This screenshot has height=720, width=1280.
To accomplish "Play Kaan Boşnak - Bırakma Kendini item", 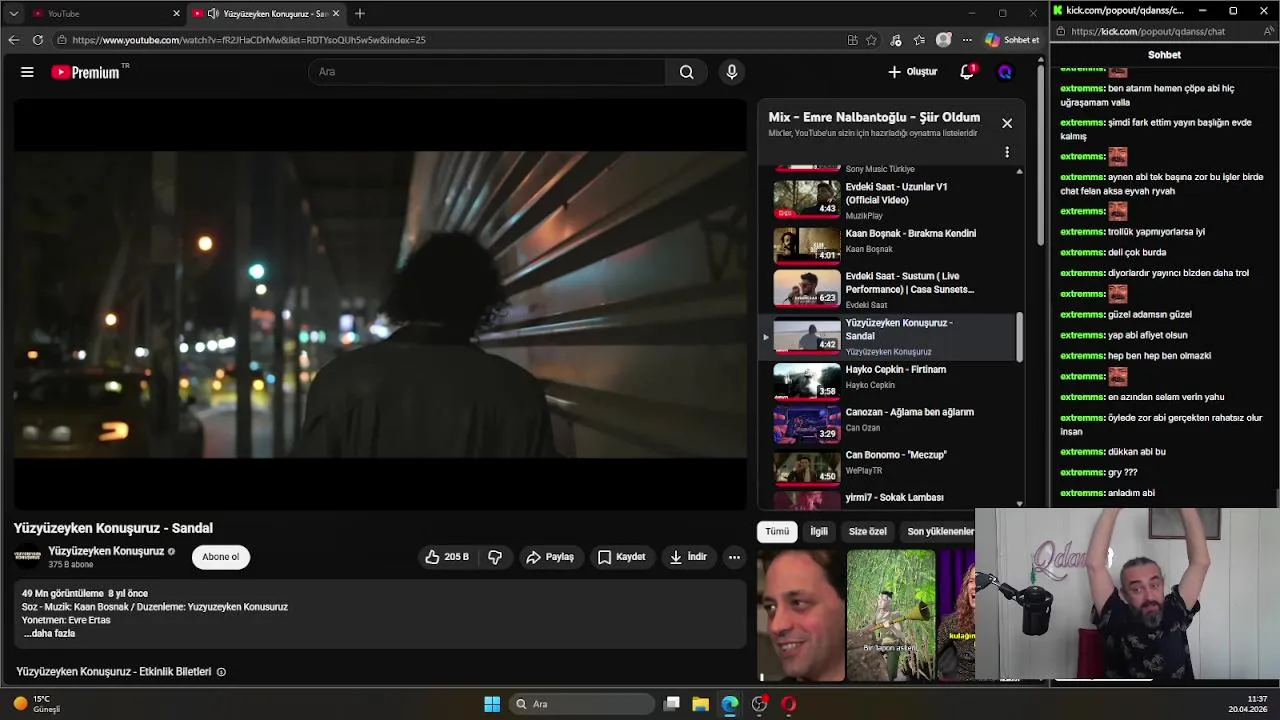I will 888,245.
